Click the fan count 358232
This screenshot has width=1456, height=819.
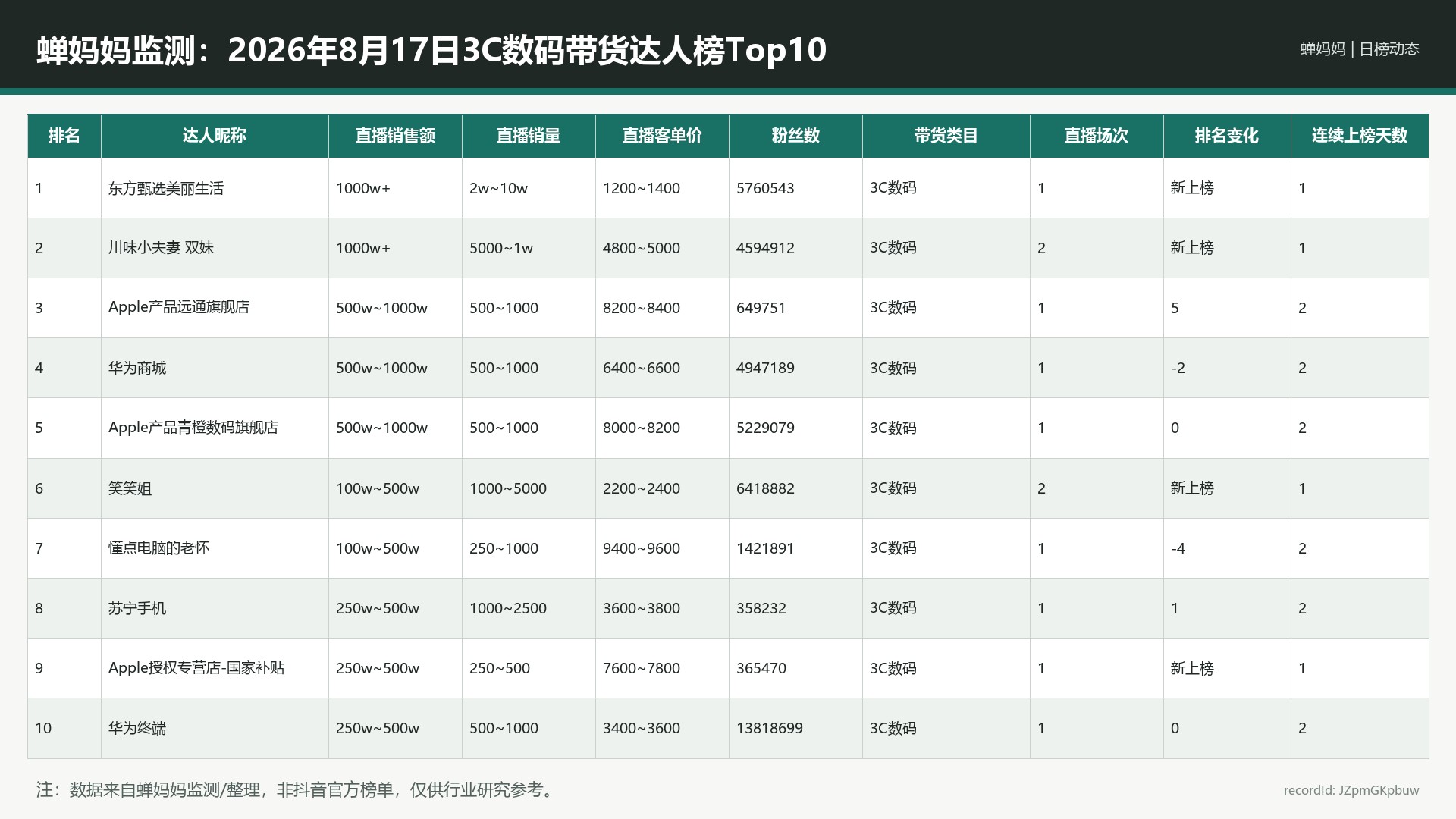tap(761, 608)
